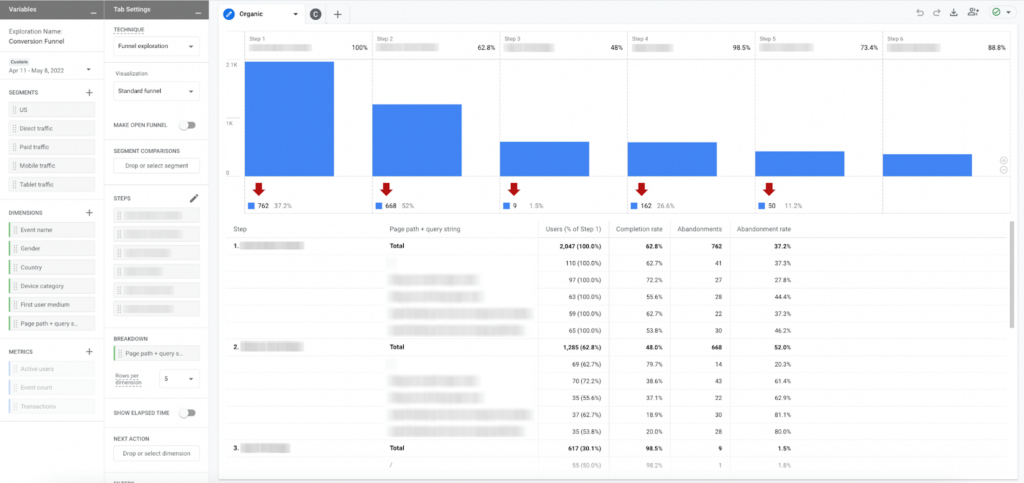Select the First user medium dimension
This screenshot has height=483, width=1024.
[x=52, y=304]
